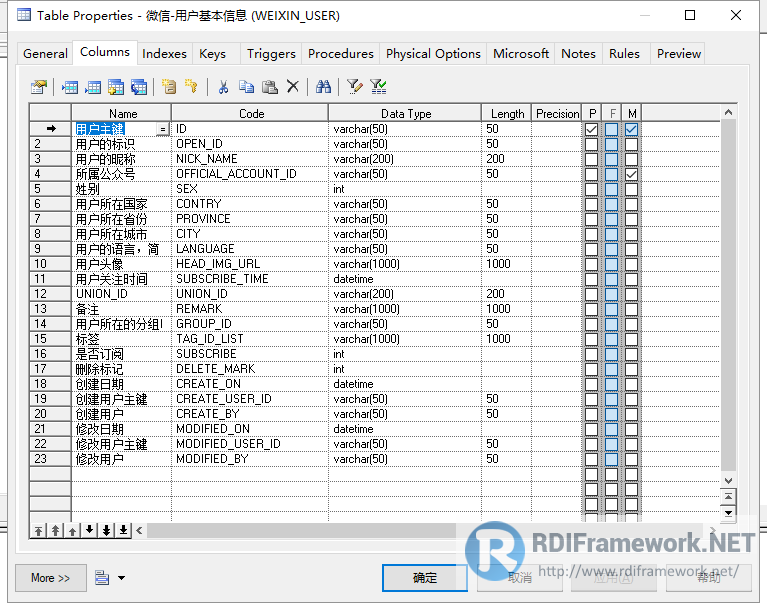Click the Name column header
Viewport: 767px width, 610px height.
coord(122,113)
